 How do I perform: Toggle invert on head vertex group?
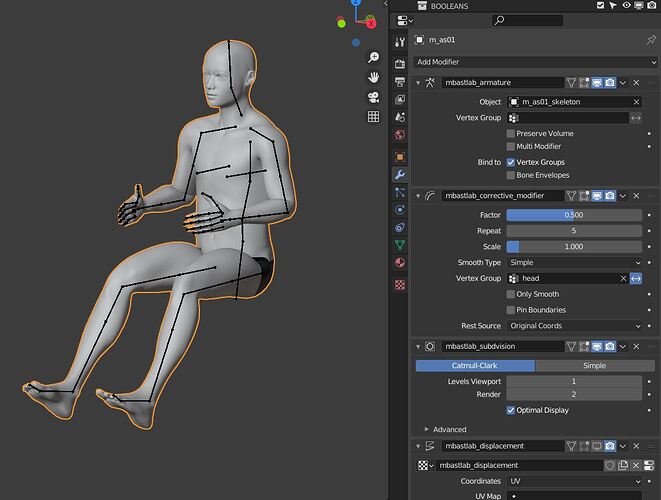coord(636,279)
